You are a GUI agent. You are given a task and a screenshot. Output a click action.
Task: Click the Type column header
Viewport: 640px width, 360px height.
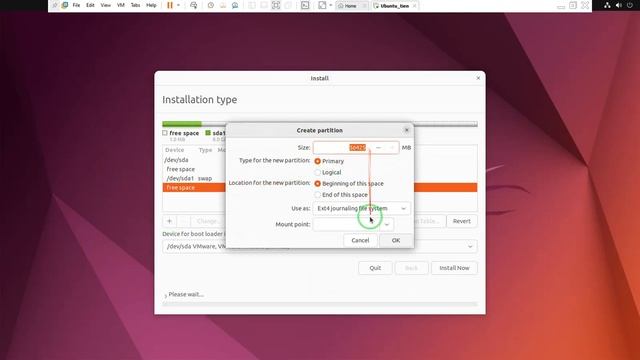pos(205,150)
